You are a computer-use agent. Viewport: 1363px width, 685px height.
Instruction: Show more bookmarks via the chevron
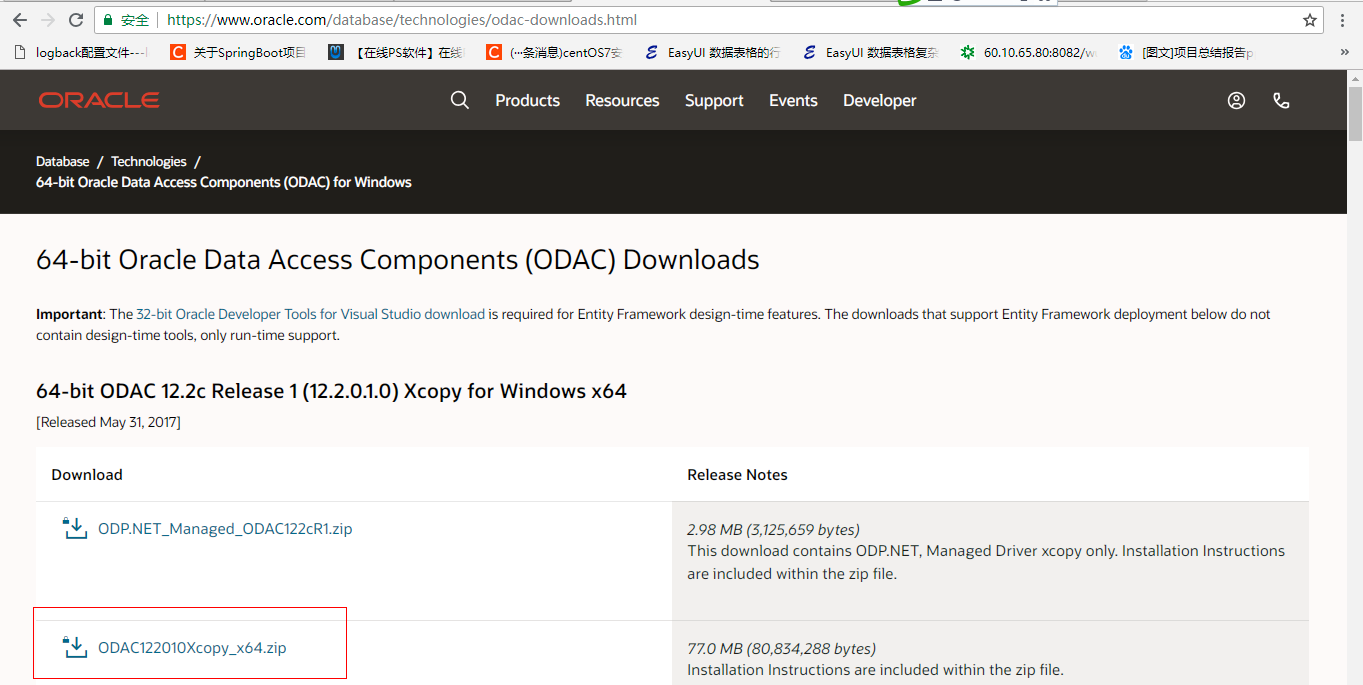[1345, 52]
